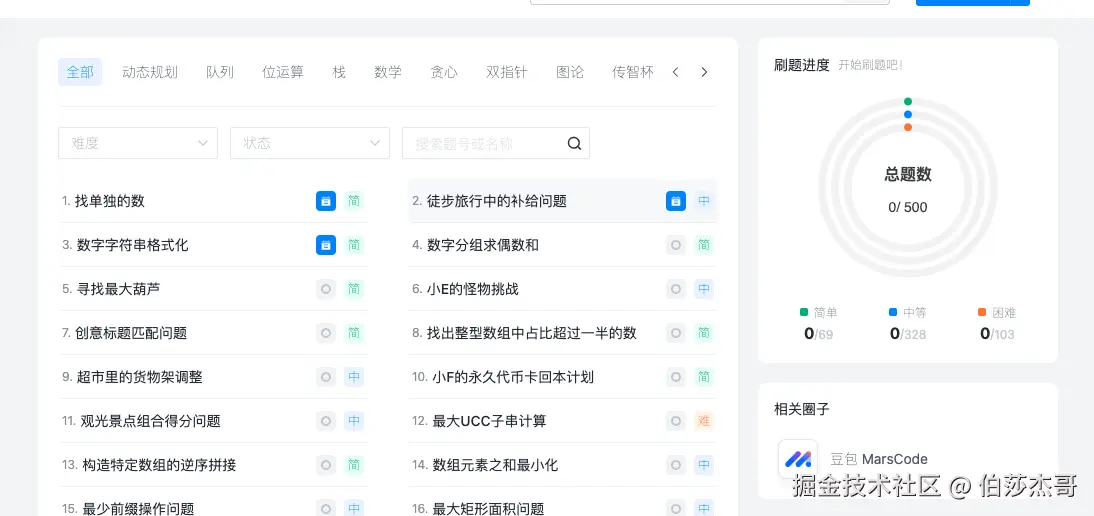Screen dimensions: 1094x516
Task: Select the 动态规划 category tab
Action: tap(150, 72)
